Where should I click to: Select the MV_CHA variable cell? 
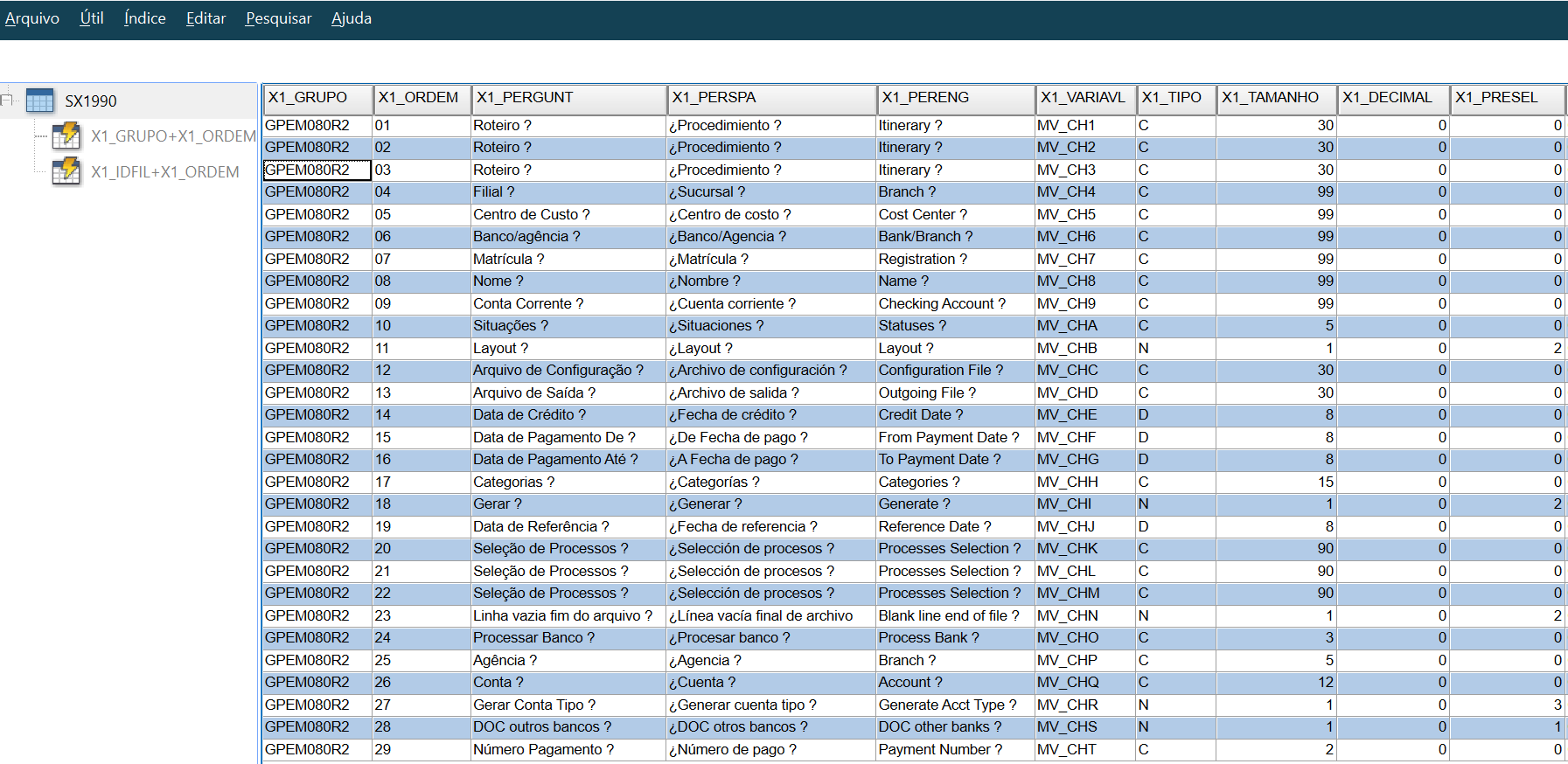pos(1085,326)
